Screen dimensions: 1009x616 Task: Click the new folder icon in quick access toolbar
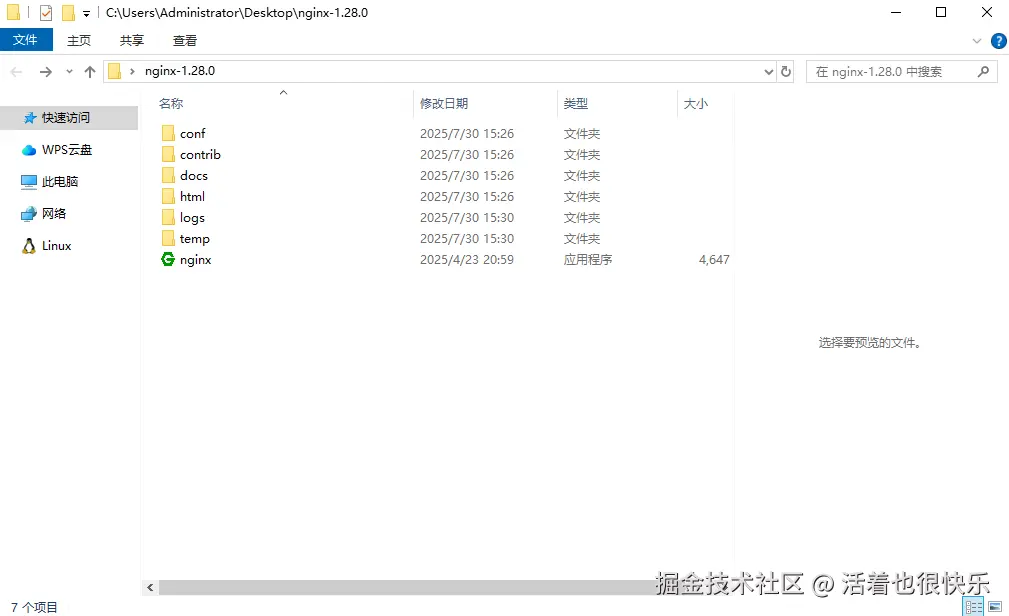pos(69,12)
